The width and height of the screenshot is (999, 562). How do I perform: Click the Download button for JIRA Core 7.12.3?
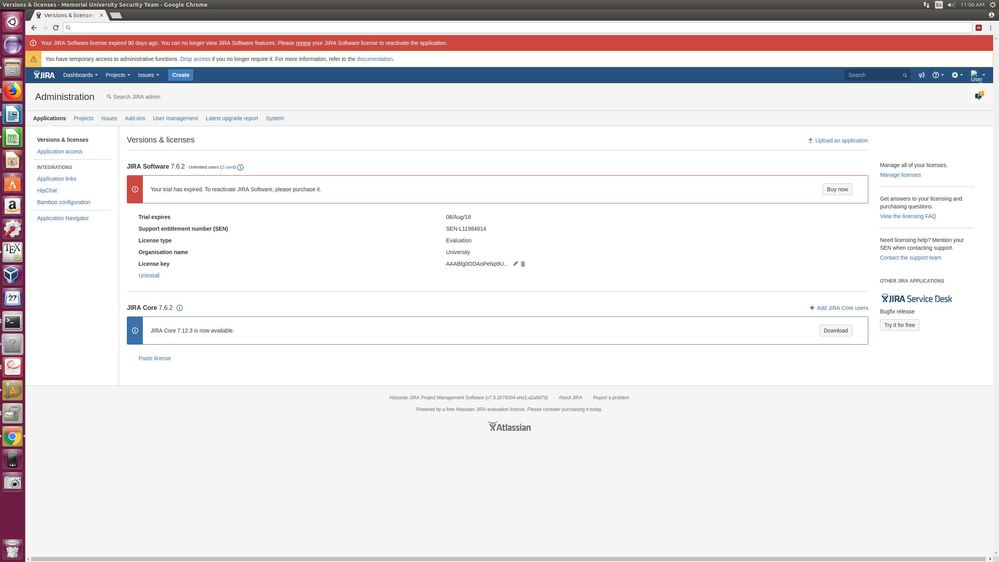(835, 331)
